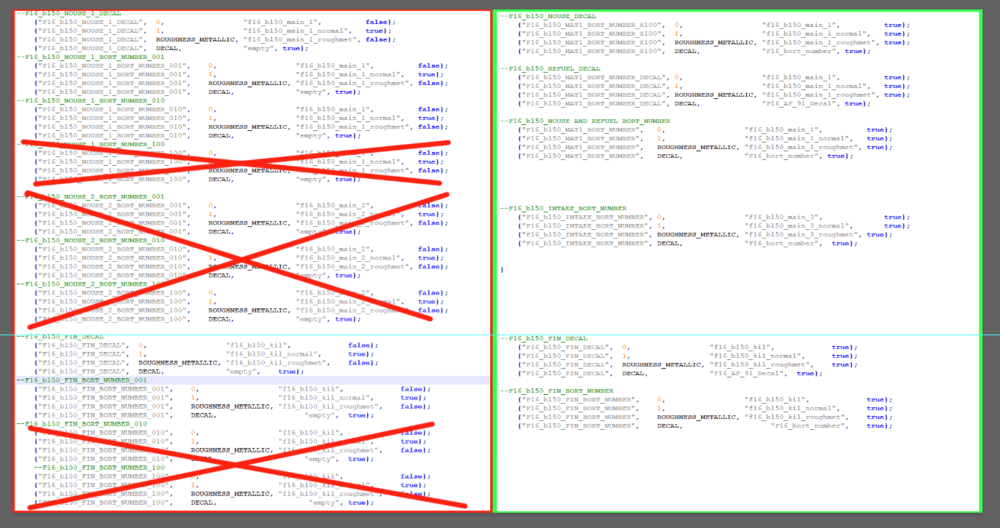
Task: Click "f16_b150_main_1_normal" in the MAT1_BORT_NUMBER_X100 row
Action: (814, 34)
